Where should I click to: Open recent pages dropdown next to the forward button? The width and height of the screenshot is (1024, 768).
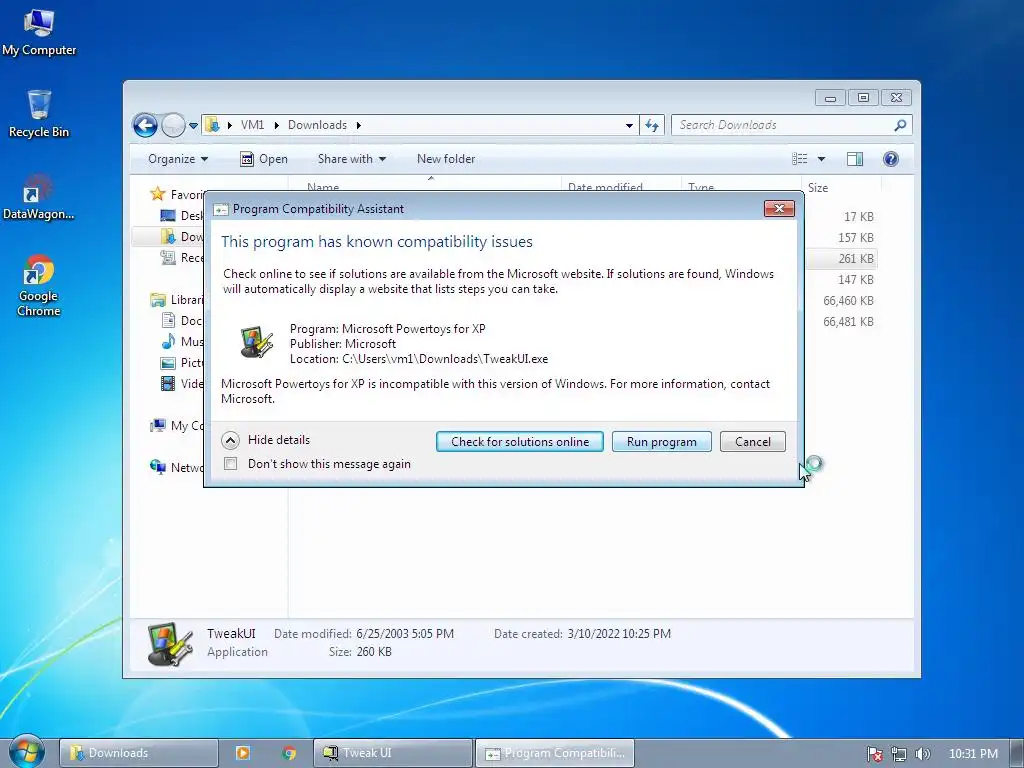tap(193, 125)
